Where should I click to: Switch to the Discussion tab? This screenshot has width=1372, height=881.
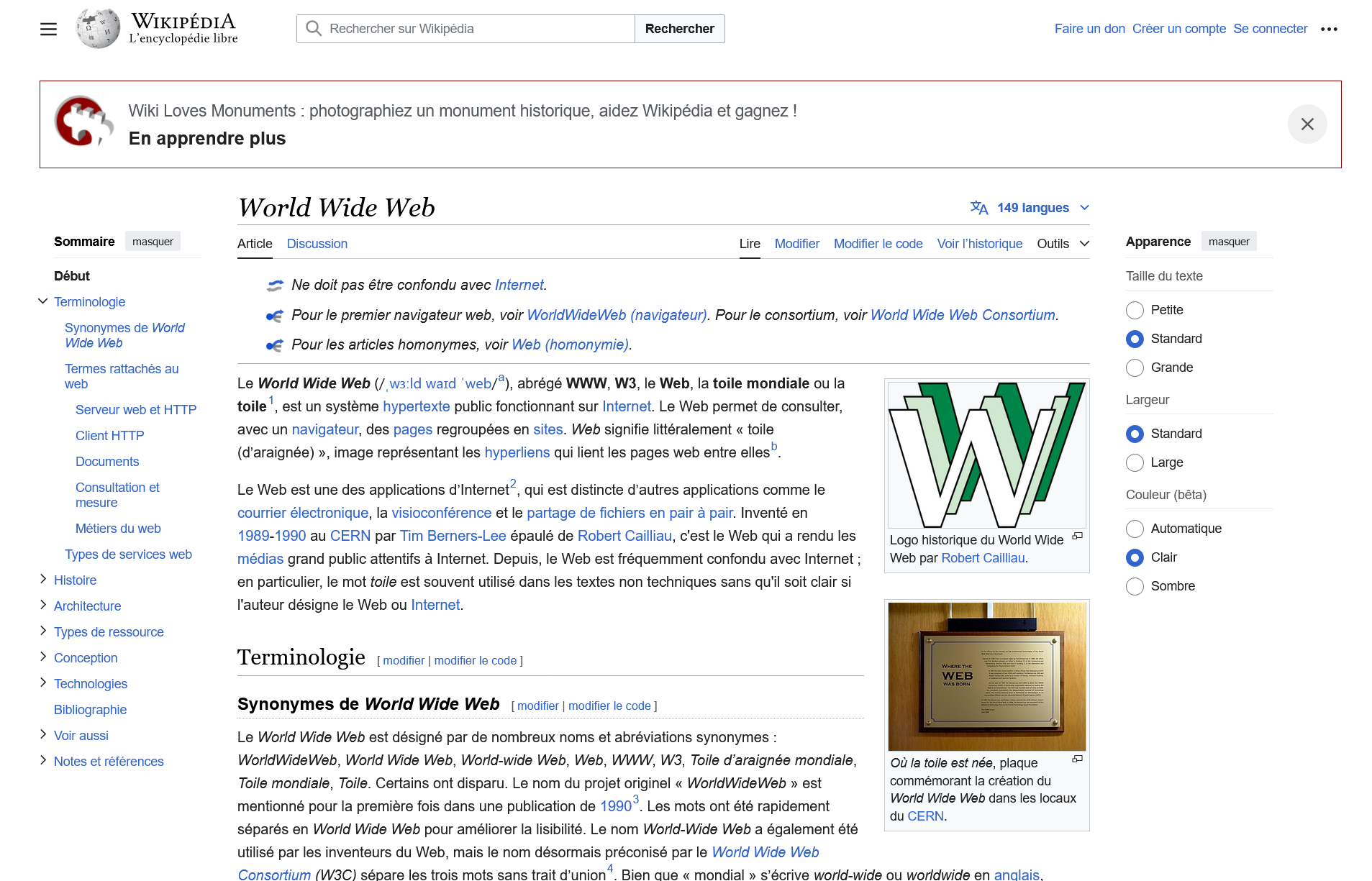point(317,244)
